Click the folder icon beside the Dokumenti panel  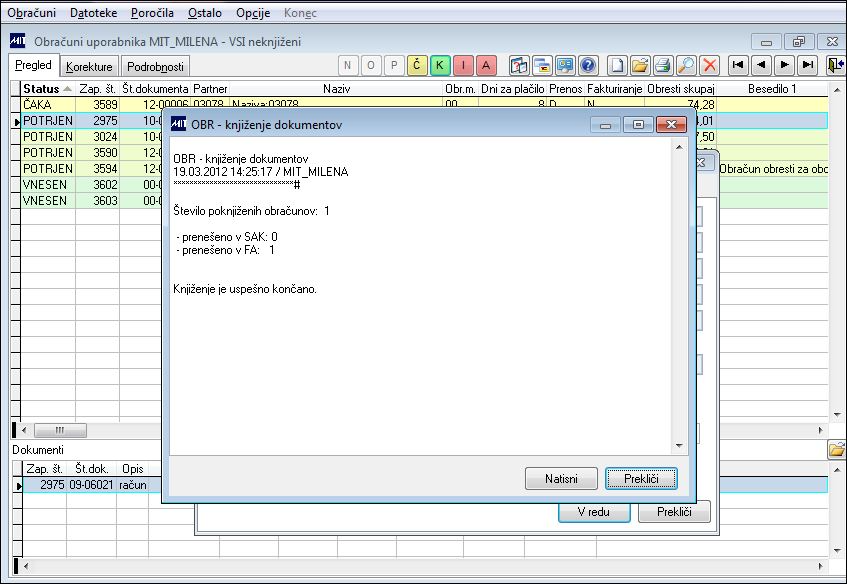coord(836,449)
